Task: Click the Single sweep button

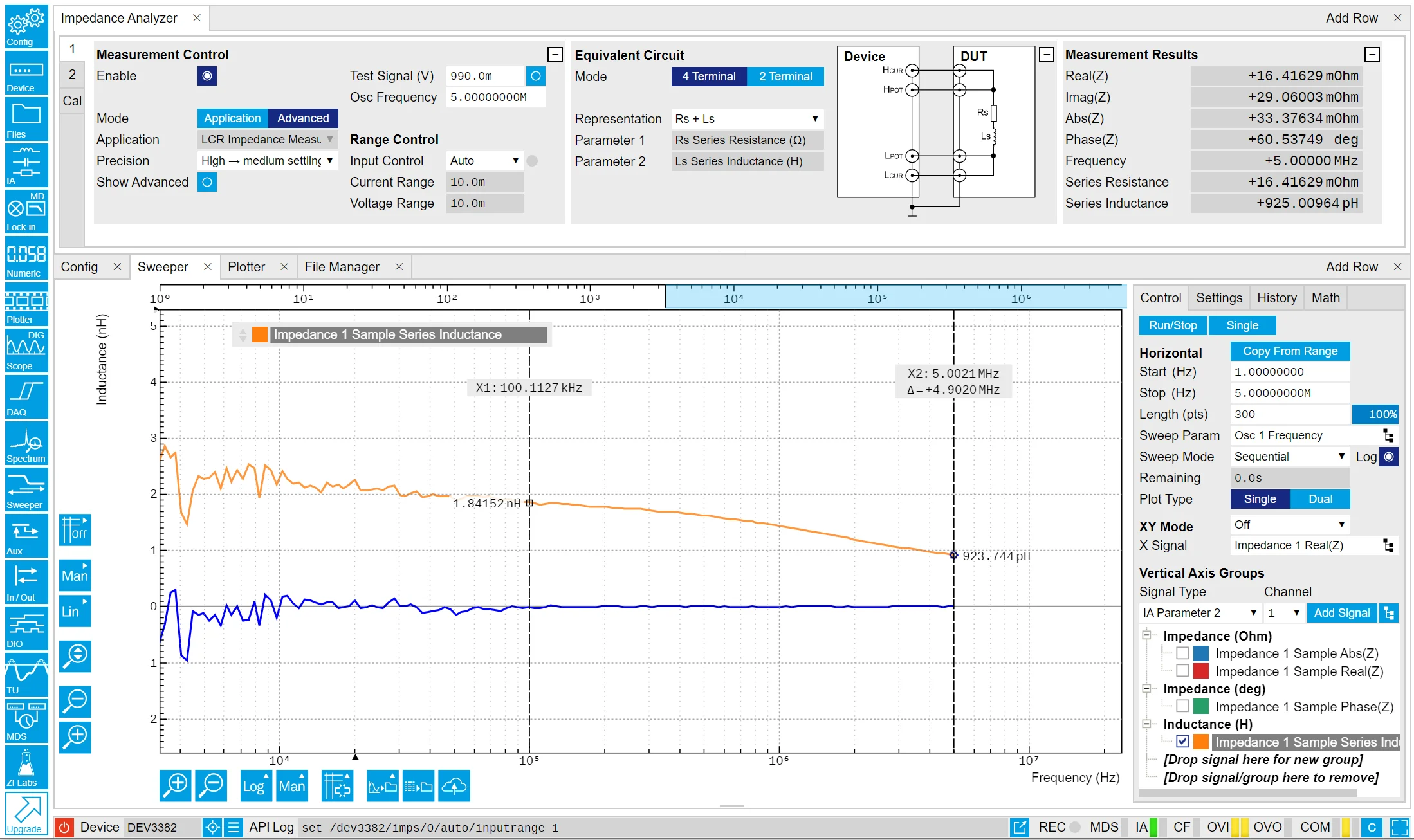Action: coord(1242,325)
